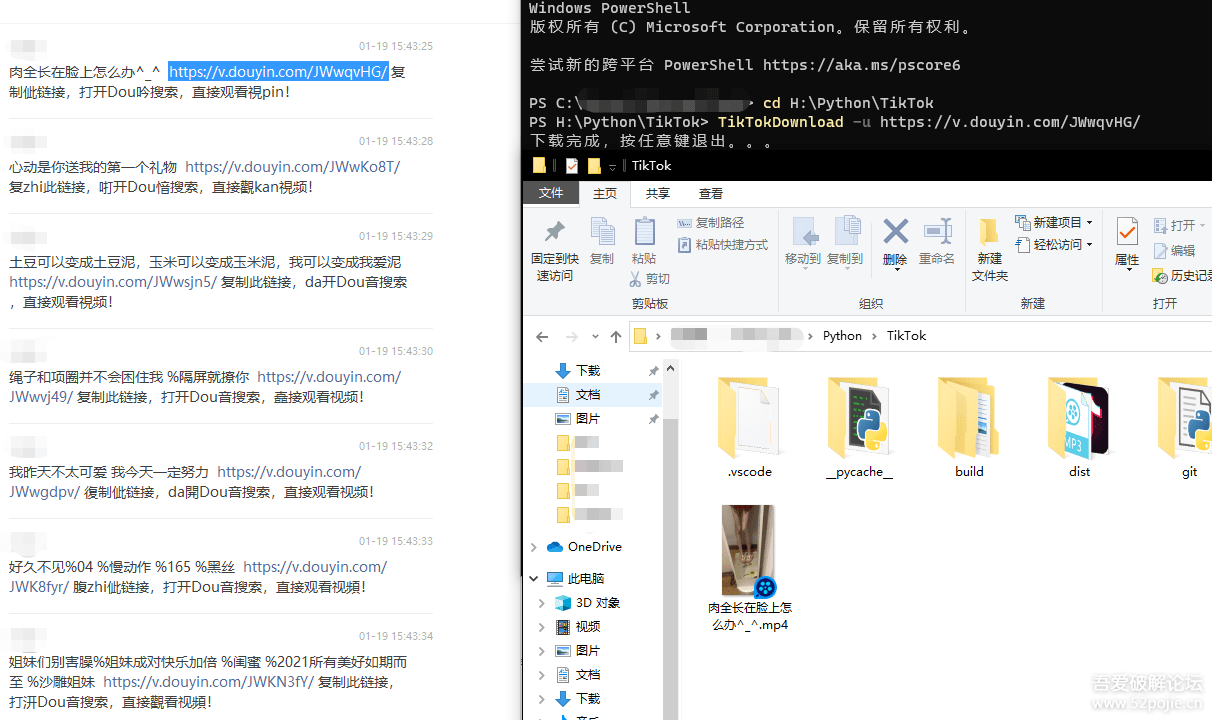Select the .vscode folder

[x=749, y=428]
